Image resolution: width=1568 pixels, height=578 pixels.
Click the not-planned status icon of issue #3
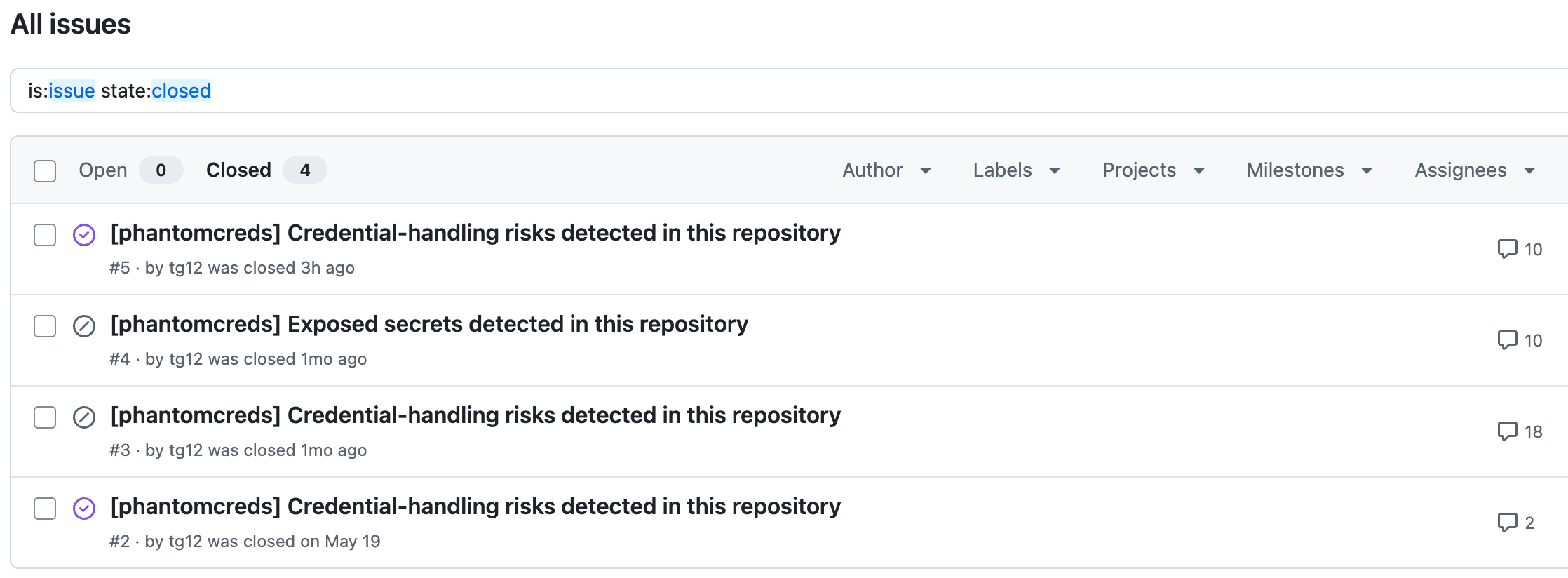click(x=84, y=417)
